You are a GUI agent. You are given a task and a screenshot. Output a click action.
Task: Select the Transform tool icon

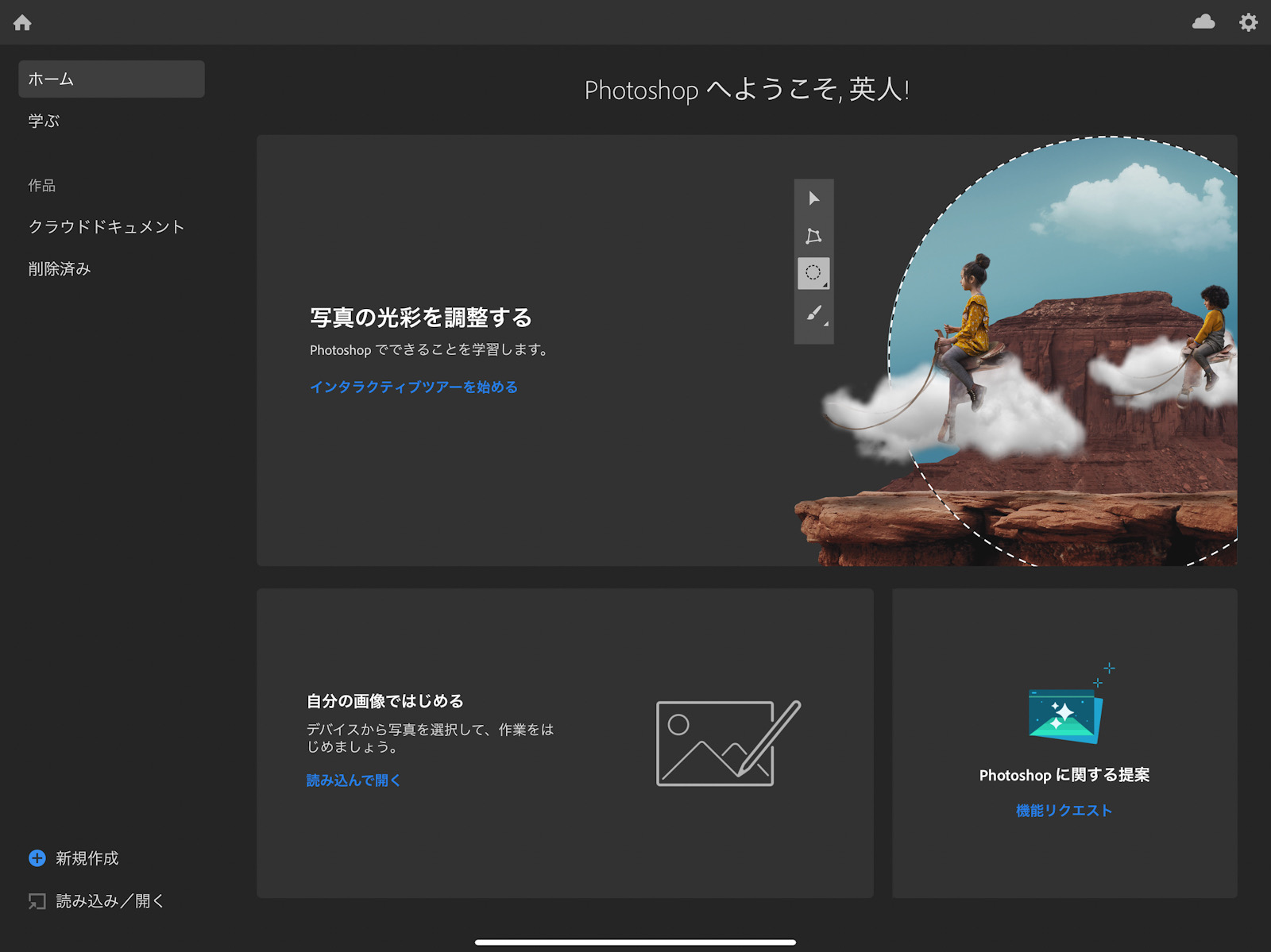pyautogui.click(x=813, y=236)
